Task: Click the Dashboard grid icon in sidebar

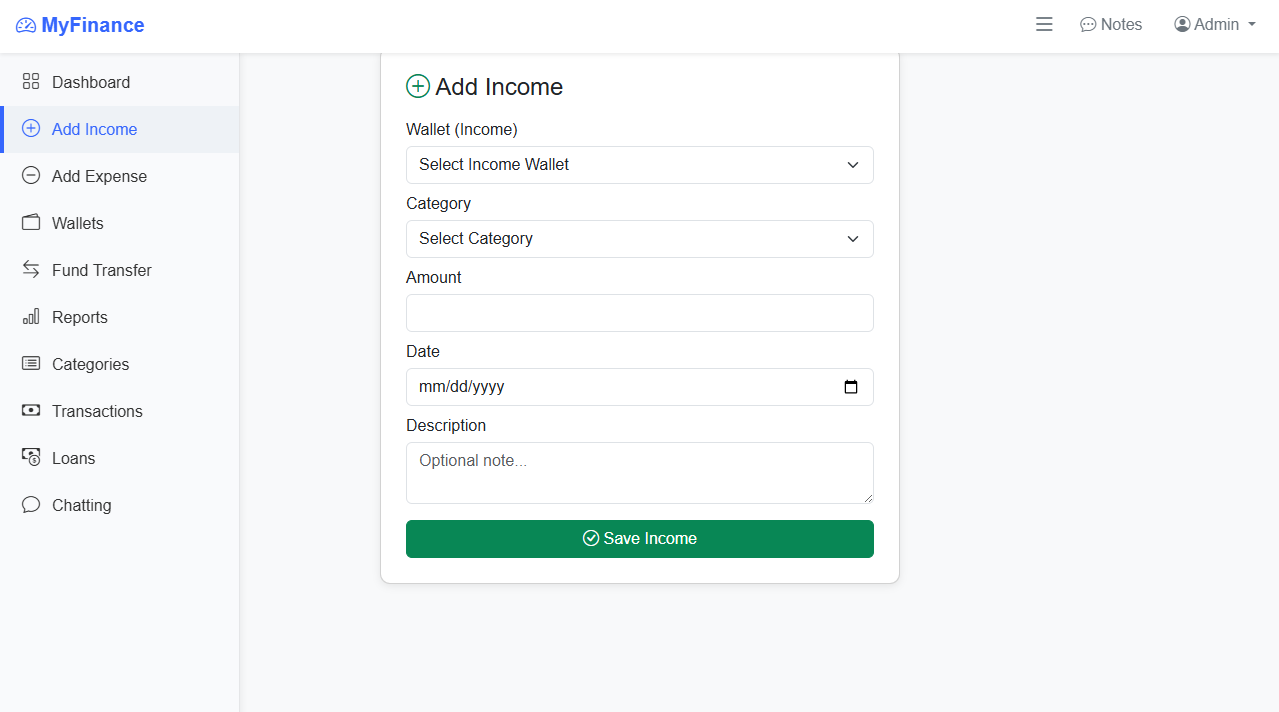Action: tap(31, 82)
